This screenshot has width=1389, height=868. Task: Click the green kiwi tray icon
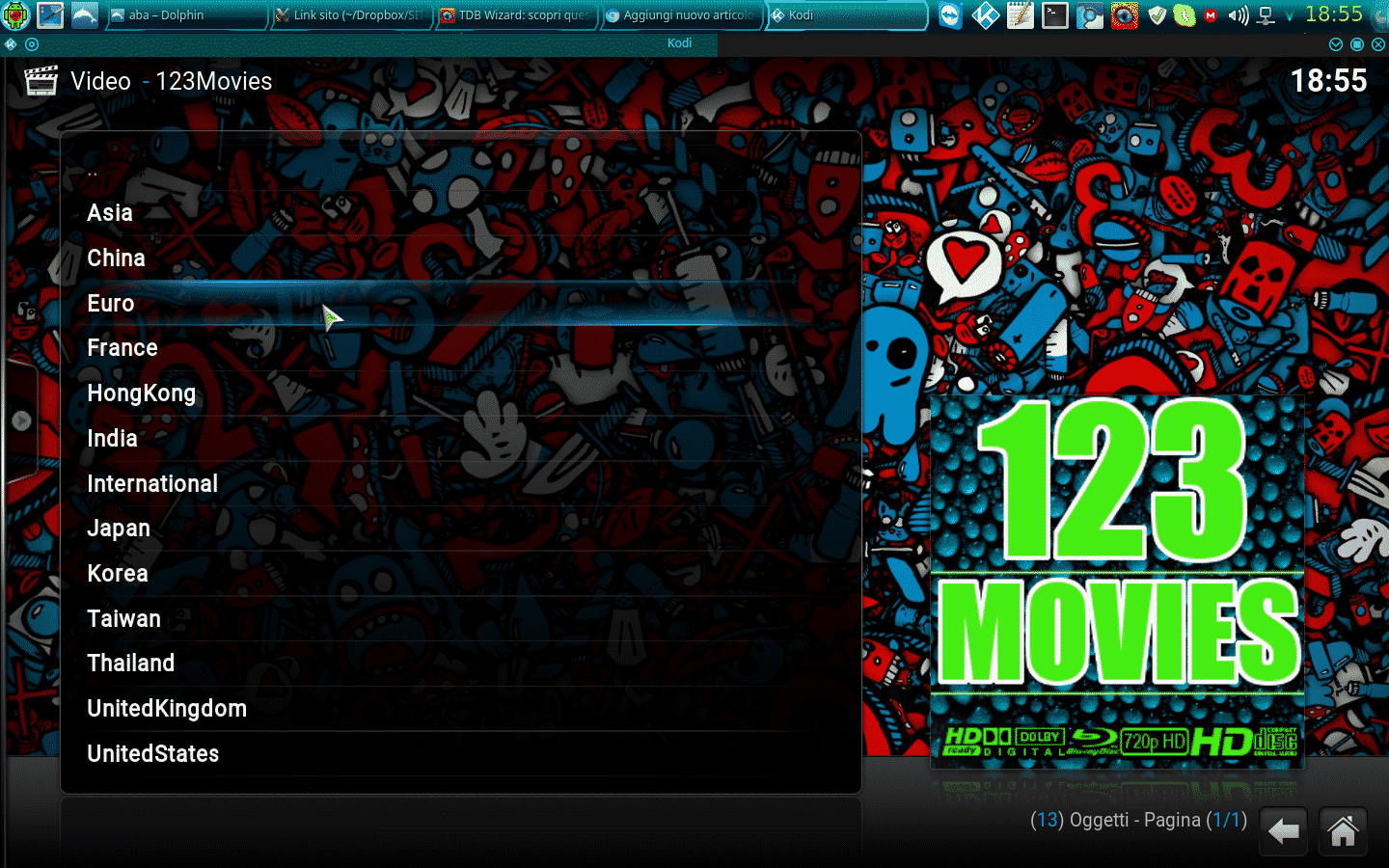[1185, 15]
